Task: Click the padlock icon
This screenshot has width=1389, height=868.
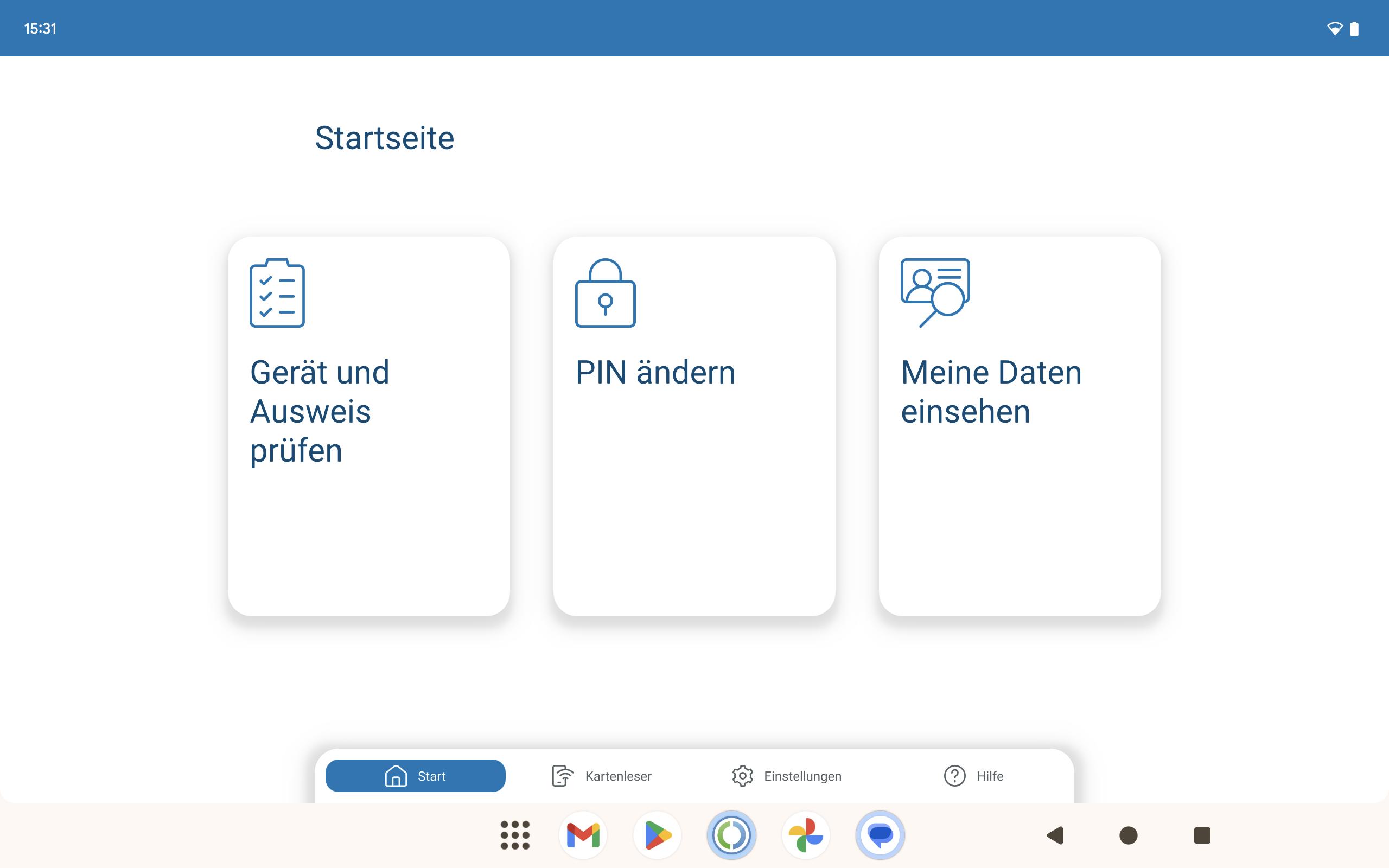Action: [605, 293]
